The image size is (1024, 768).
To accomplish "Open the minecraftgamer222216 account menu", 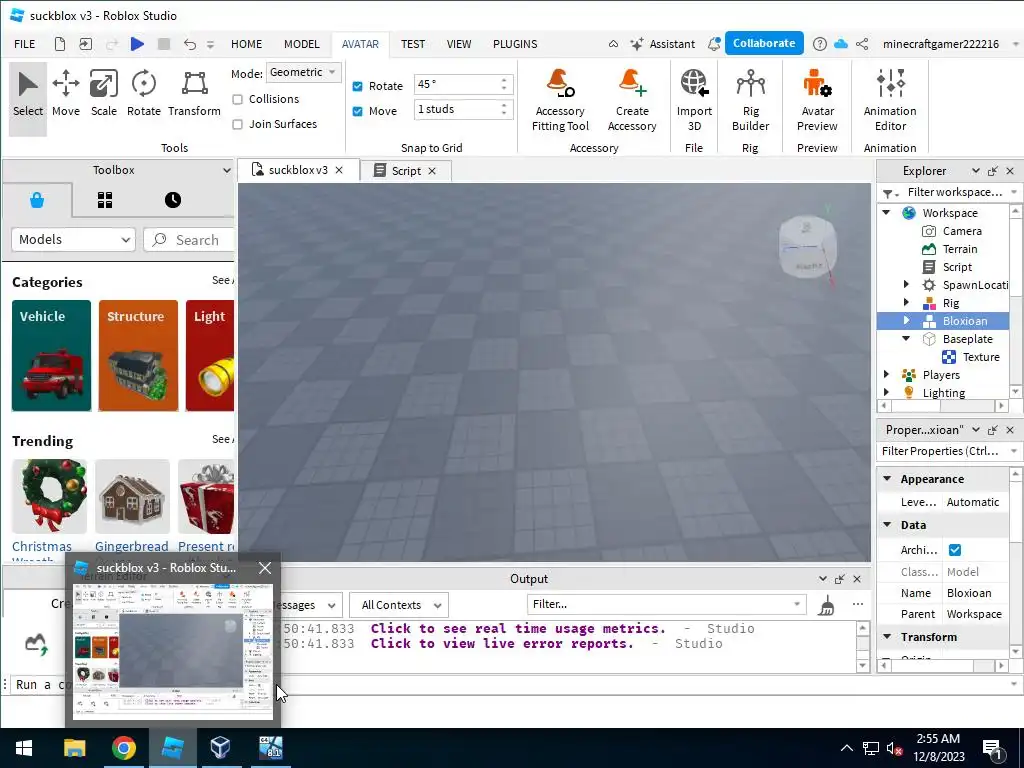I will [940, 44].
